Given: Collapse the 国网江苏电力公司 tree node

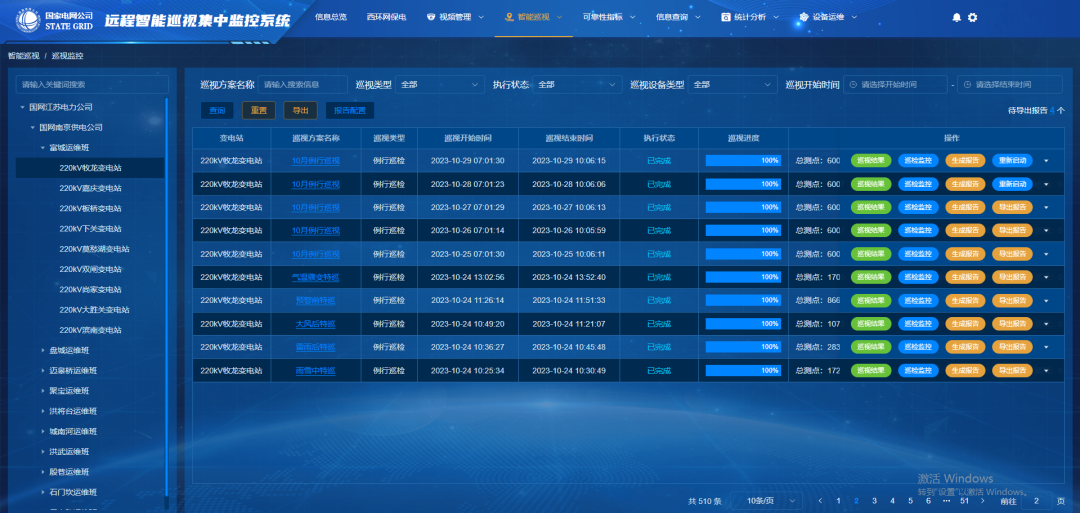Looking at the screenshot, I should [x=22, y=107].
